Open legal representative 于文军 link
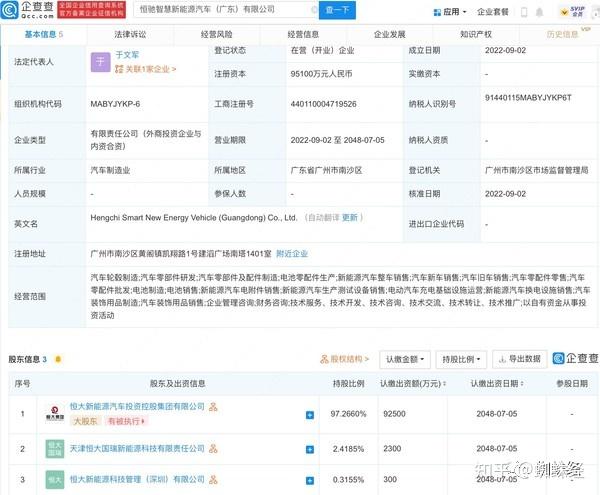 point(127,55)
